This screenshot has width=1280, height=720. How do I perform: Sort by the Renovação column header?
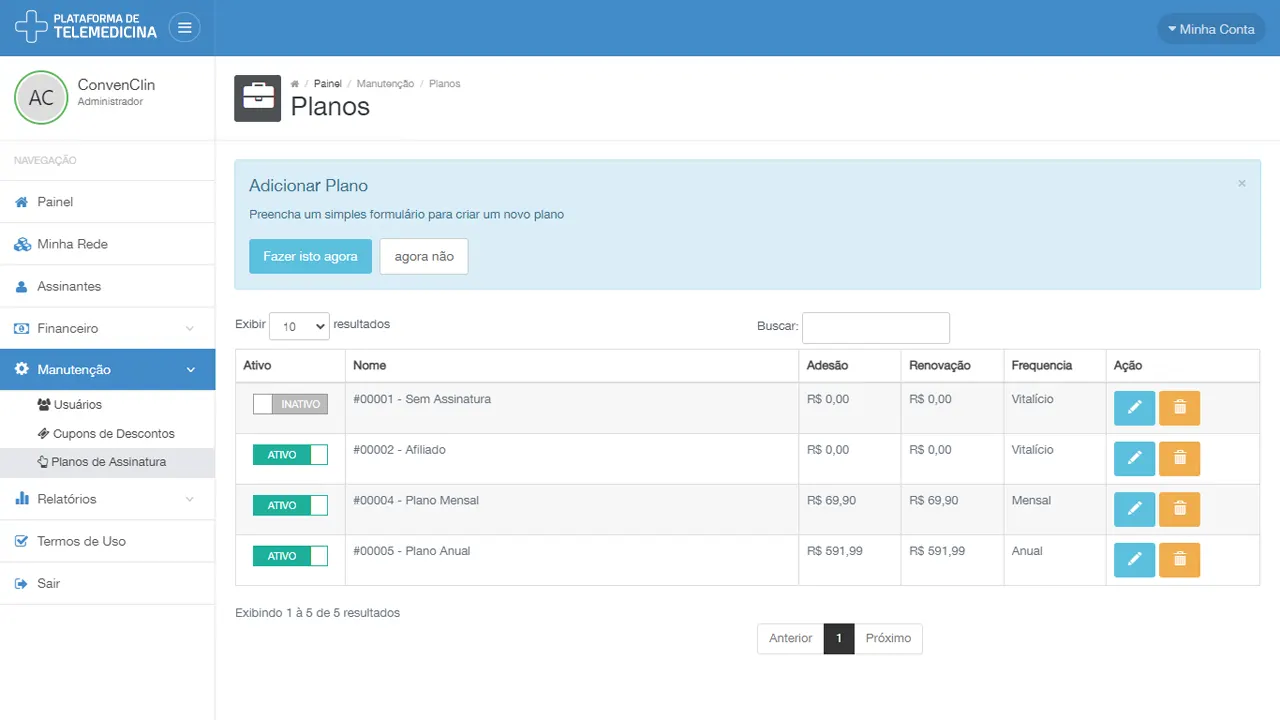click(x=952, y=366)
